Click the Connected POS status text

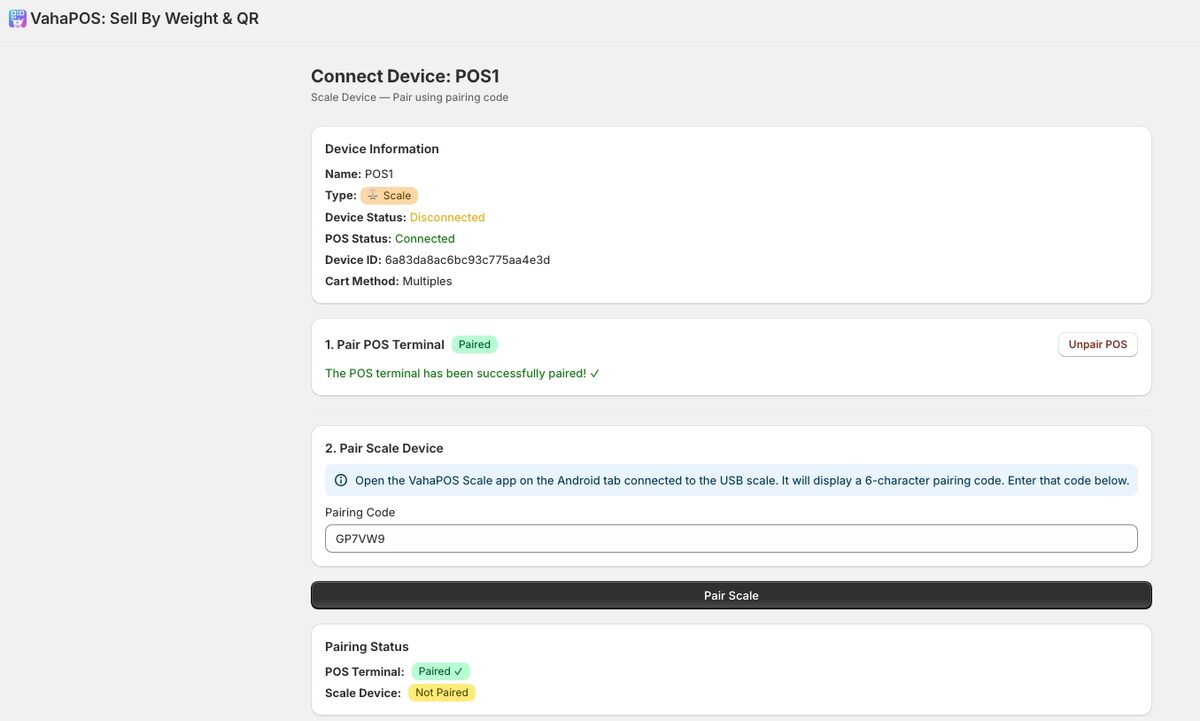click(425, 238)
